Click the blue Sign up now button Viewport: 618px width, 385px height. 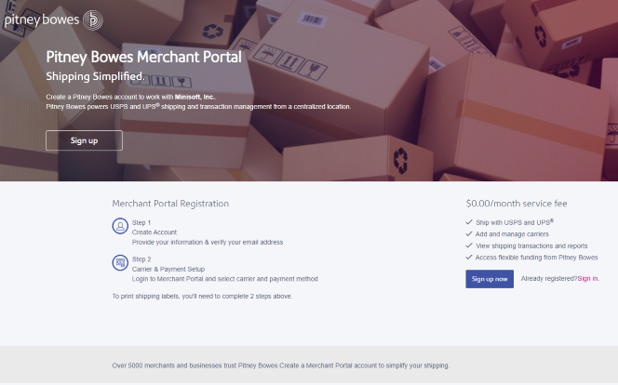click(x=490, y=279)
